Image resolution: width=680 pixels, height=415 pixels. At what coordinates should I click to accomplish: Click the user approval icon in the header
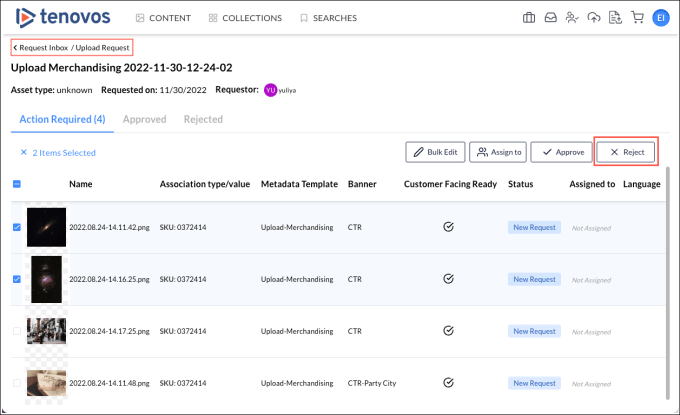click(572, 18)
